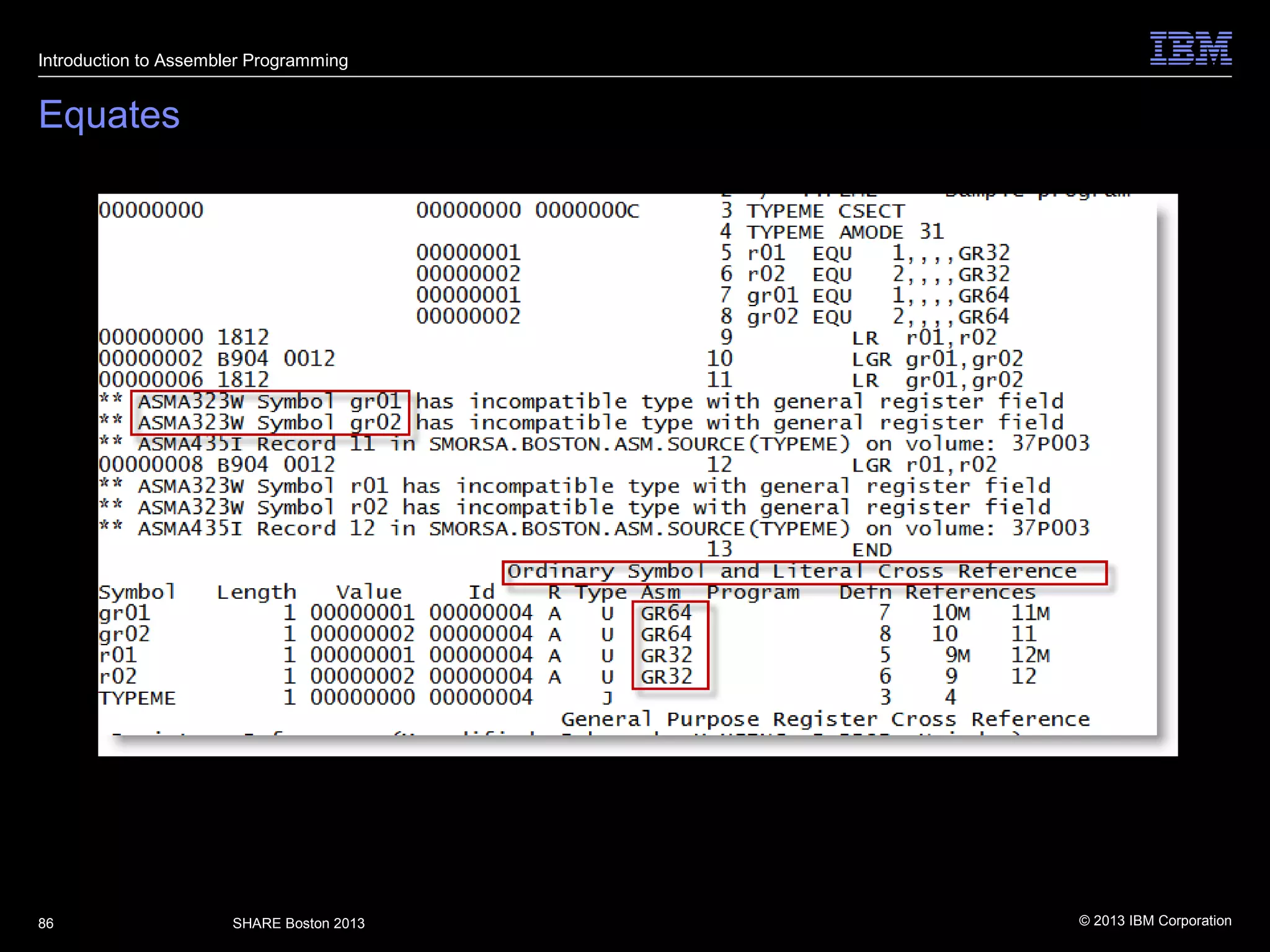
Task: Click 'ASMA435I Record 12' informational message
Action: click(613, 529)
